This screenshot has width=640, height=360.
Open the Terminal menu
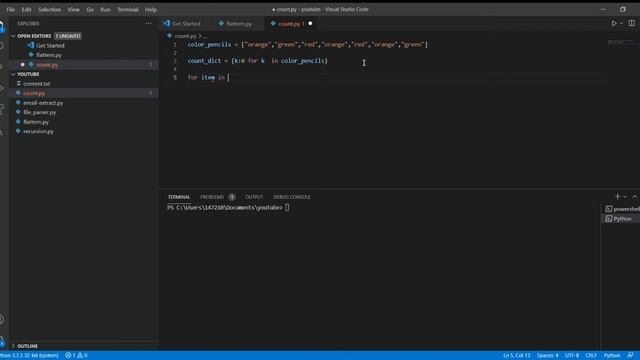click(x=128, y=9)
